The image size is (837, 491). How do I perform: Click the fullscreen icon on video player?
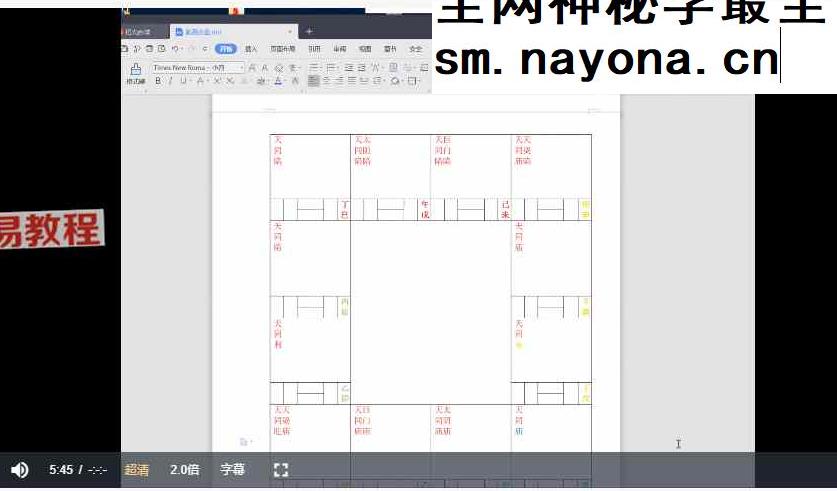[281, 470]
